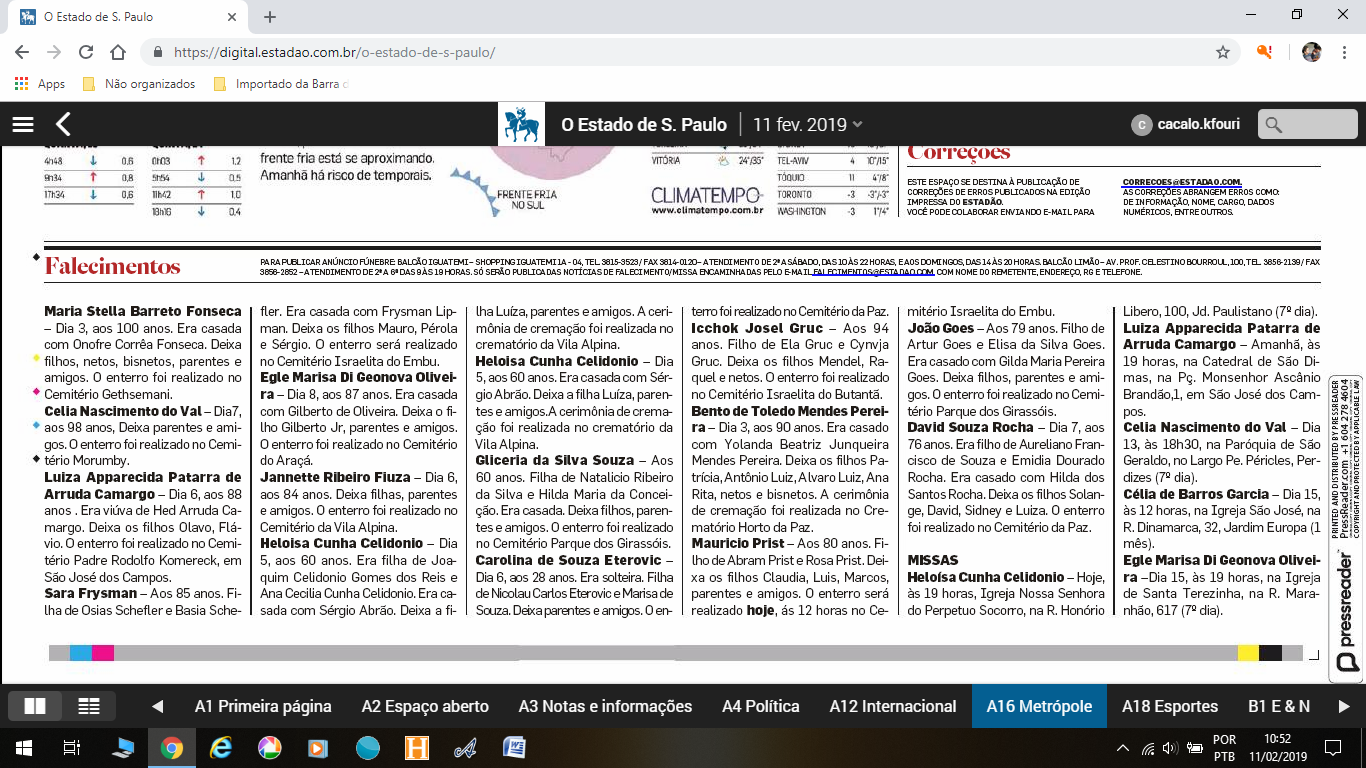Click the falecimentos@estadao.com email link
Screen dimensions: 1366x768
tap(872, 272)
